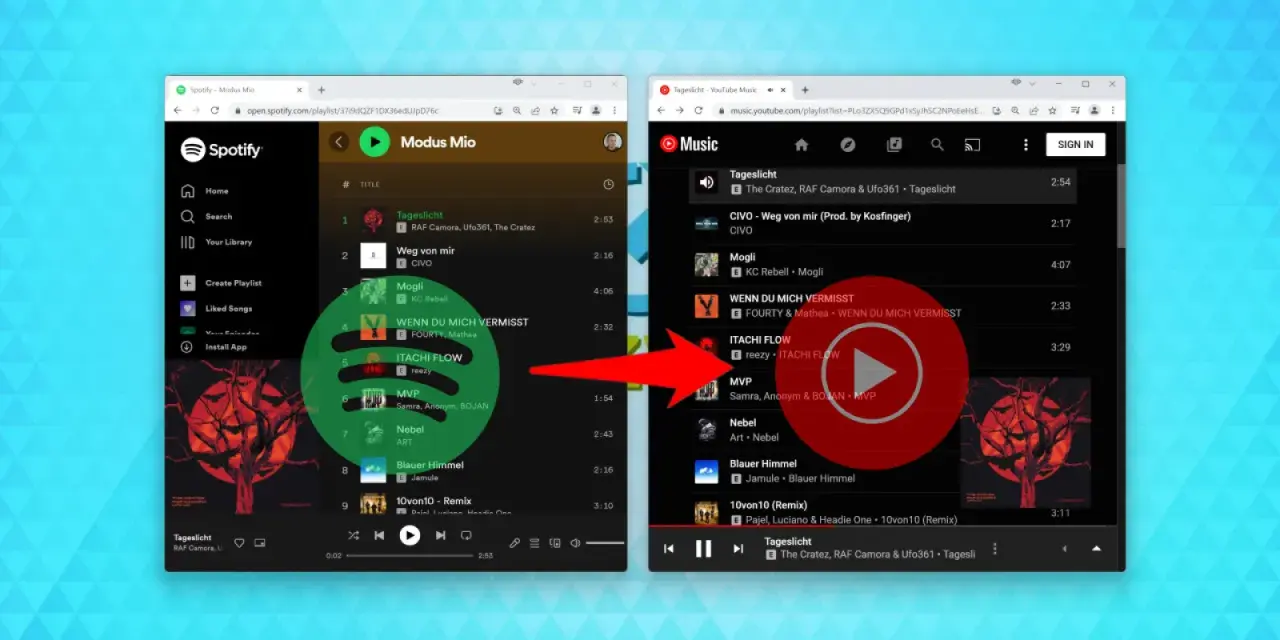Mute Spotify with the volume speaker icon
The image size is (1280, 640).
575,543
